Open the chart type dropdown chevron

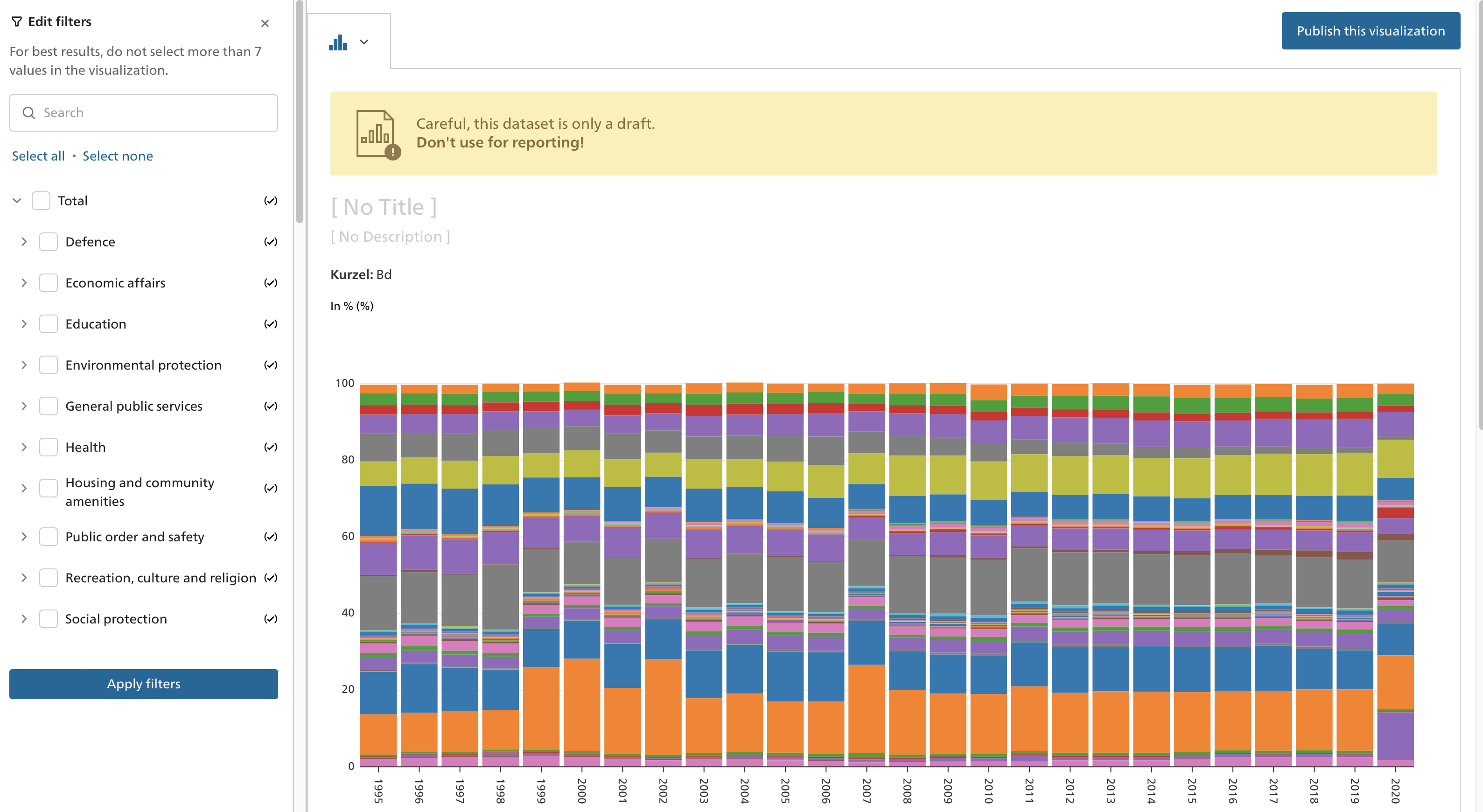364,42
